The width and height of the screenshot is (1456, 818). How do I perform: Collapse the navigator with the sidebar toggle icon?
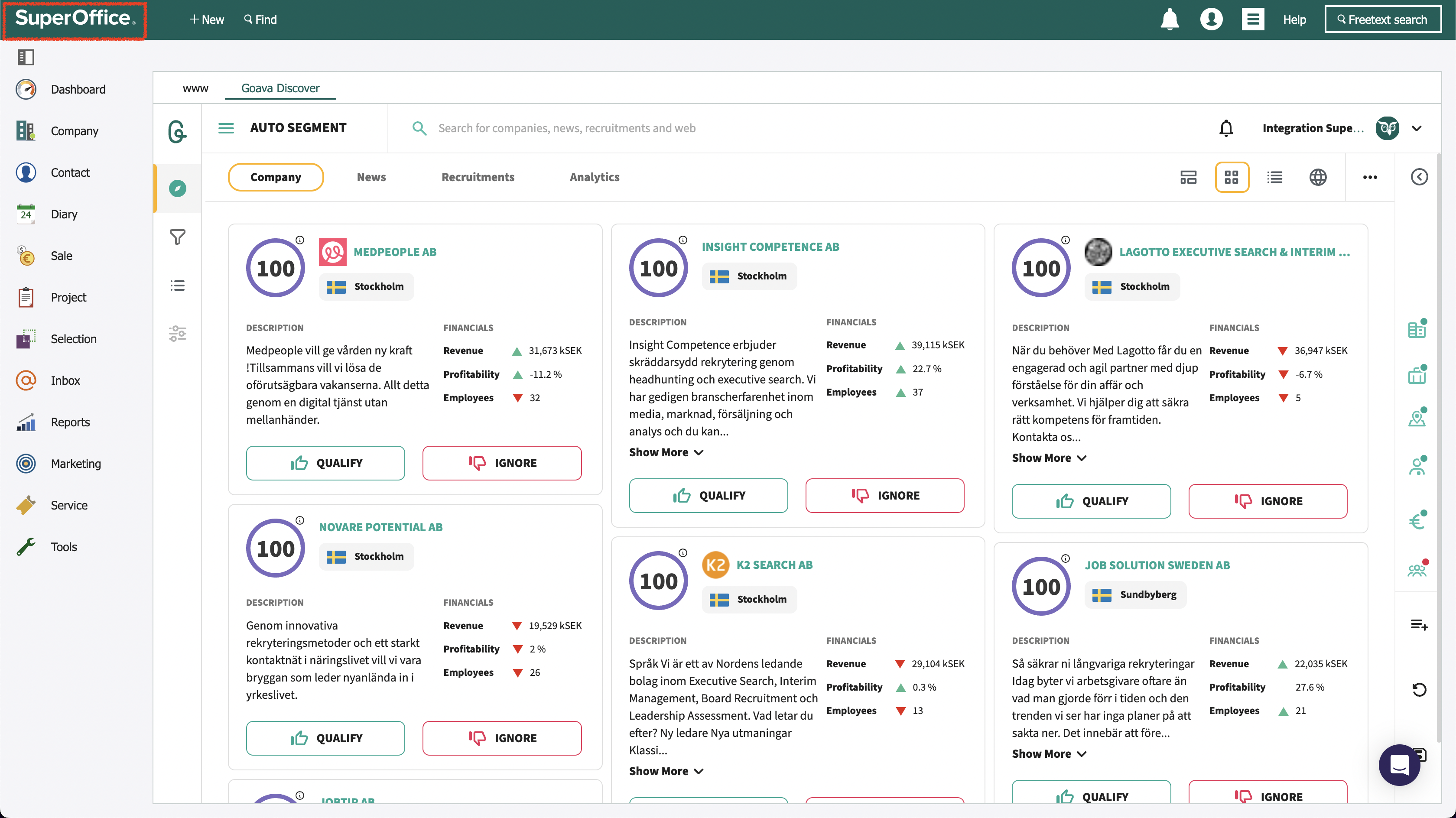click(26, 56)
